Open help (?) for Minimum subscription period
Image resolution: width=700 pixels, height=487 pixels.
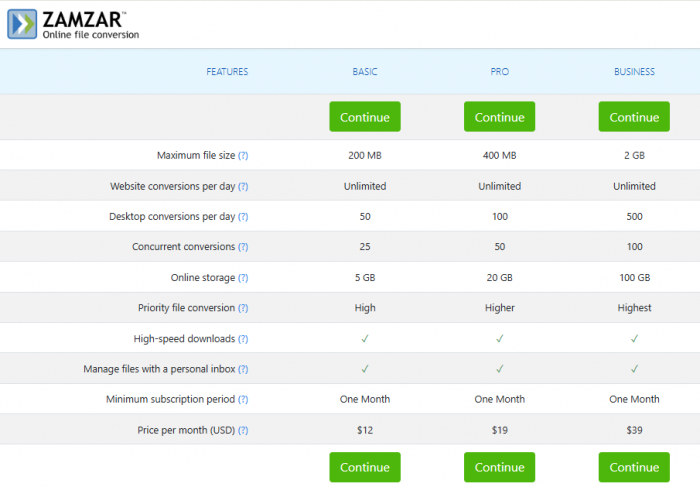(243, 400)
